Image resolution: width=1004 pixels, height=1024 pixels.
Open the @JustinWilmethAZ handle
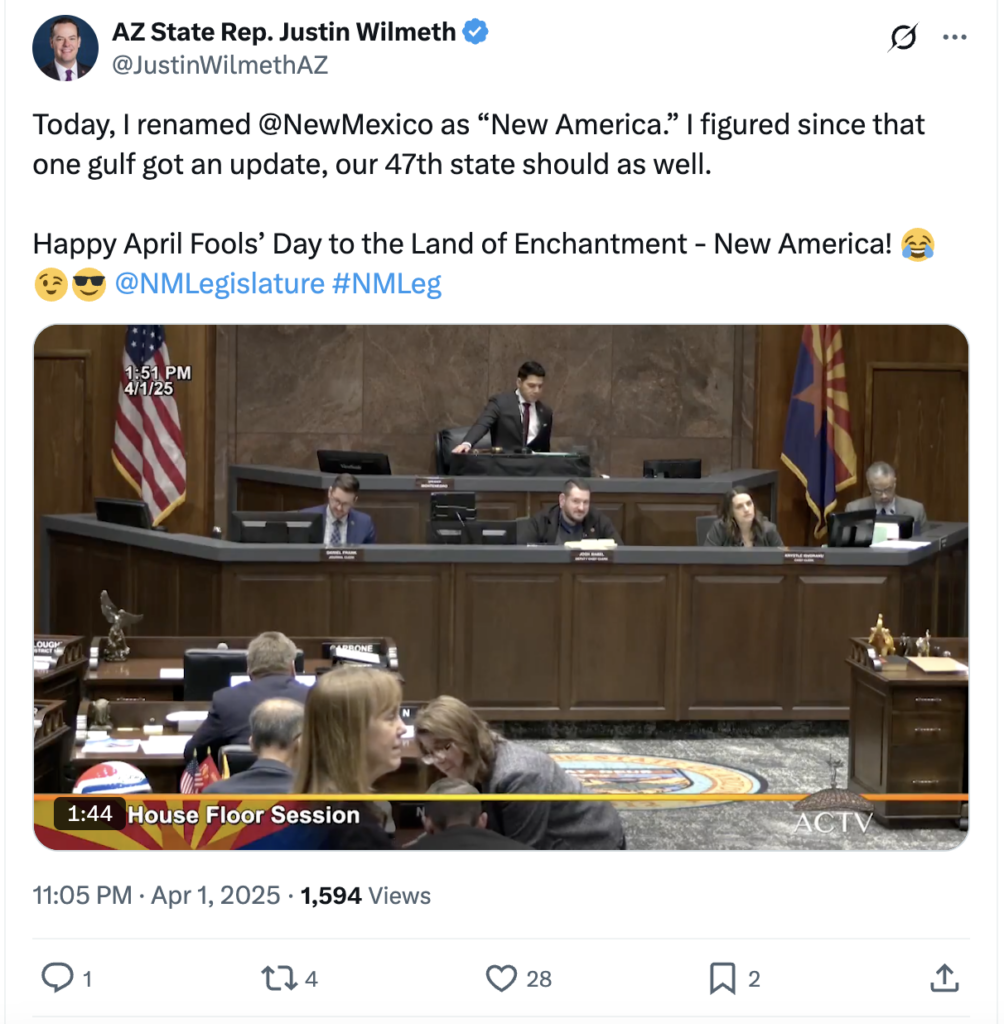click(x=220, y=65)
